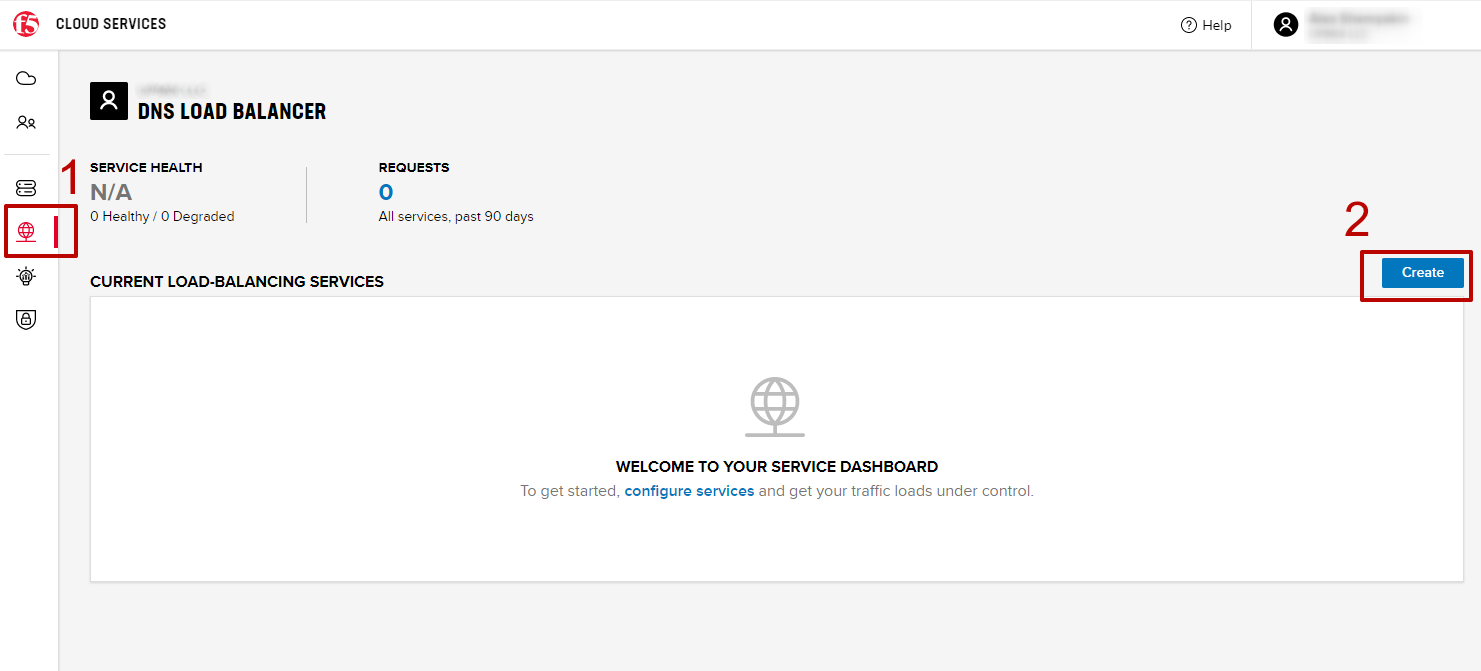The width and height of the screenshot is (1481, 671).
Task: Click the CLOUD SERVICES title text
Action: tap(111, 24)
